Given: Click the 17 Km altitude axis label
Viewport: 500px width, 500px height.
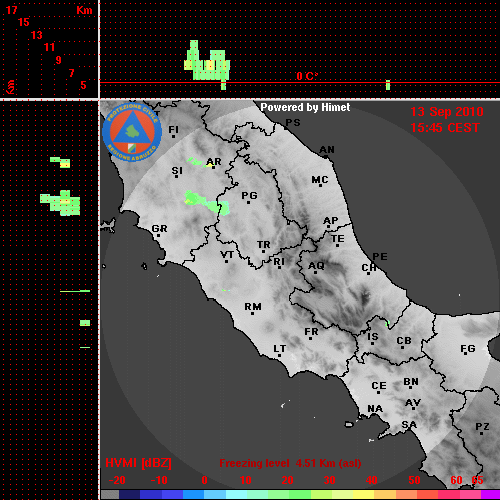Looking at the screenshot, I should pyautogui.click(x=11, y=10).
